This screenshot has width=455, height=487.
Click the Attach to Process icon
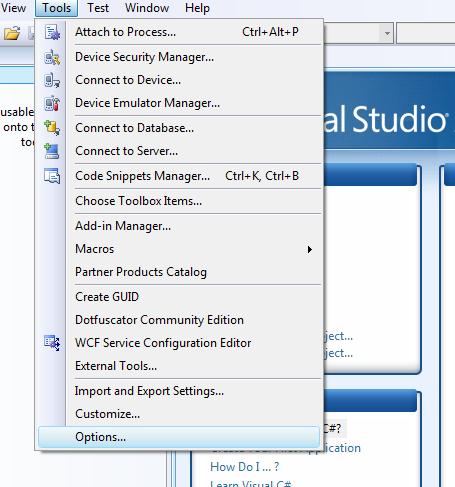pos(52,32)
